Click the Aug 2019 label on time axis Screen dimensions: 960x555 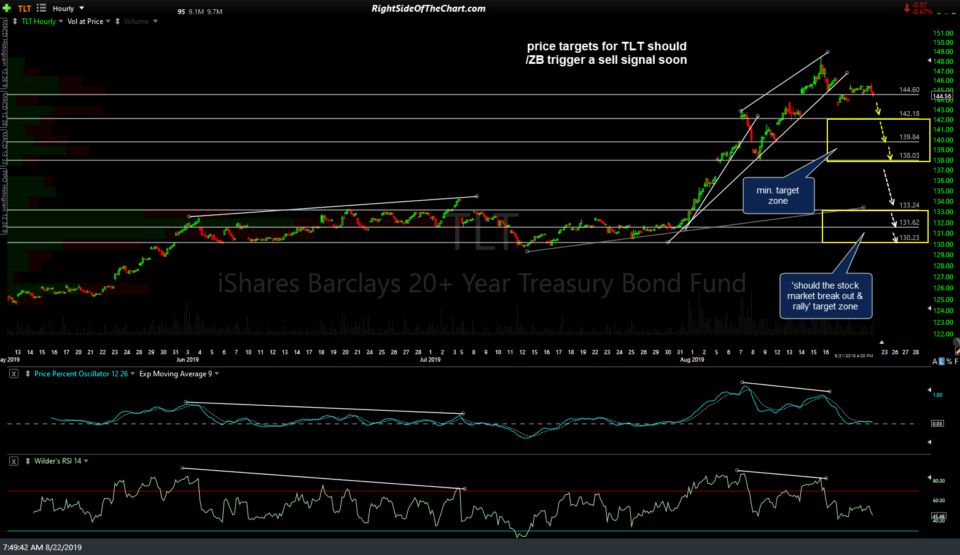pos(692,360)
